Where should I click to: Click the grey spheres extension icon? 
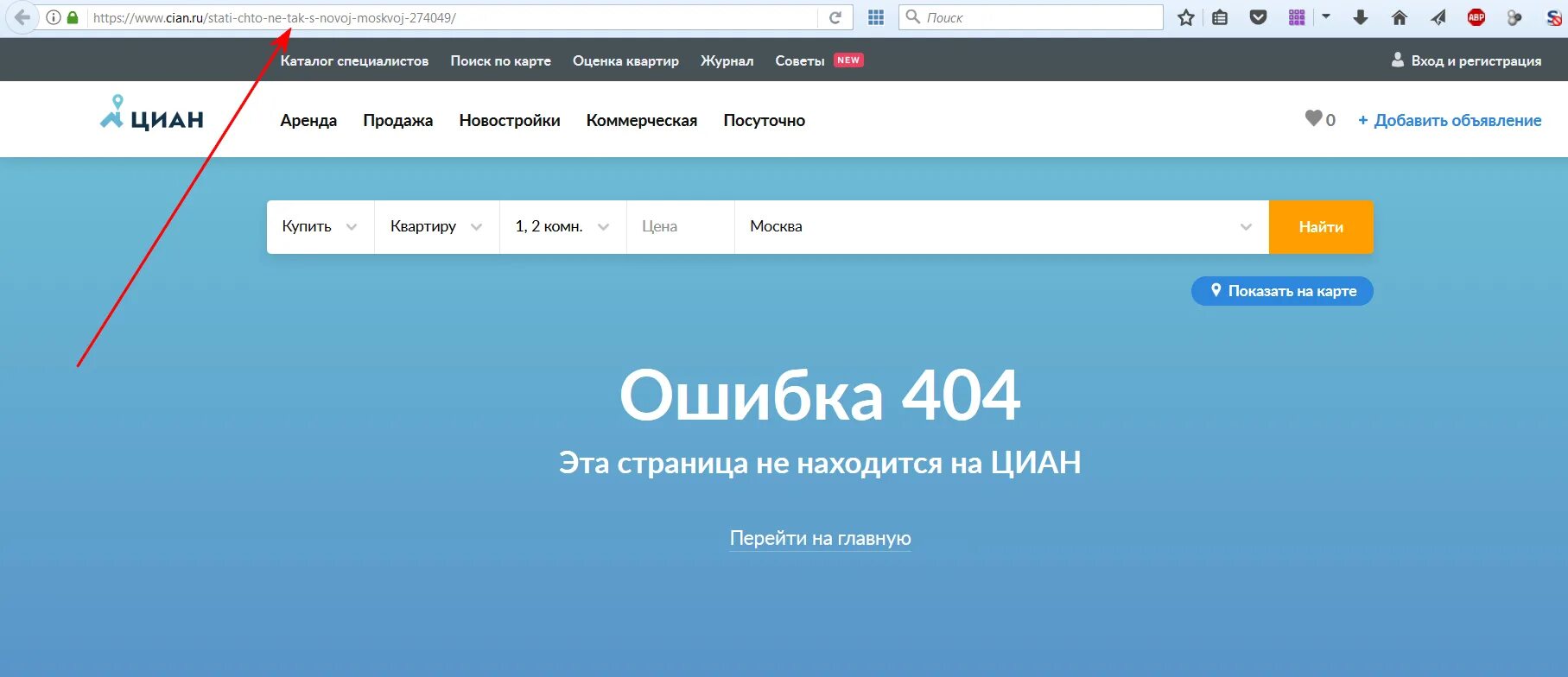(x=1514, y=17)
